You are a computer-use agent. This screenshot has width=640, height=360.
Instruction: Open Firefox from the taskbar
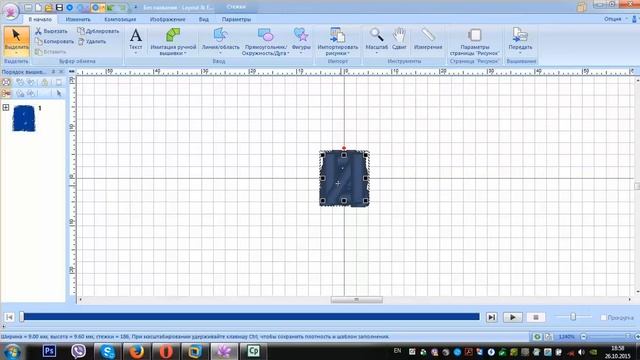[136, 351]
